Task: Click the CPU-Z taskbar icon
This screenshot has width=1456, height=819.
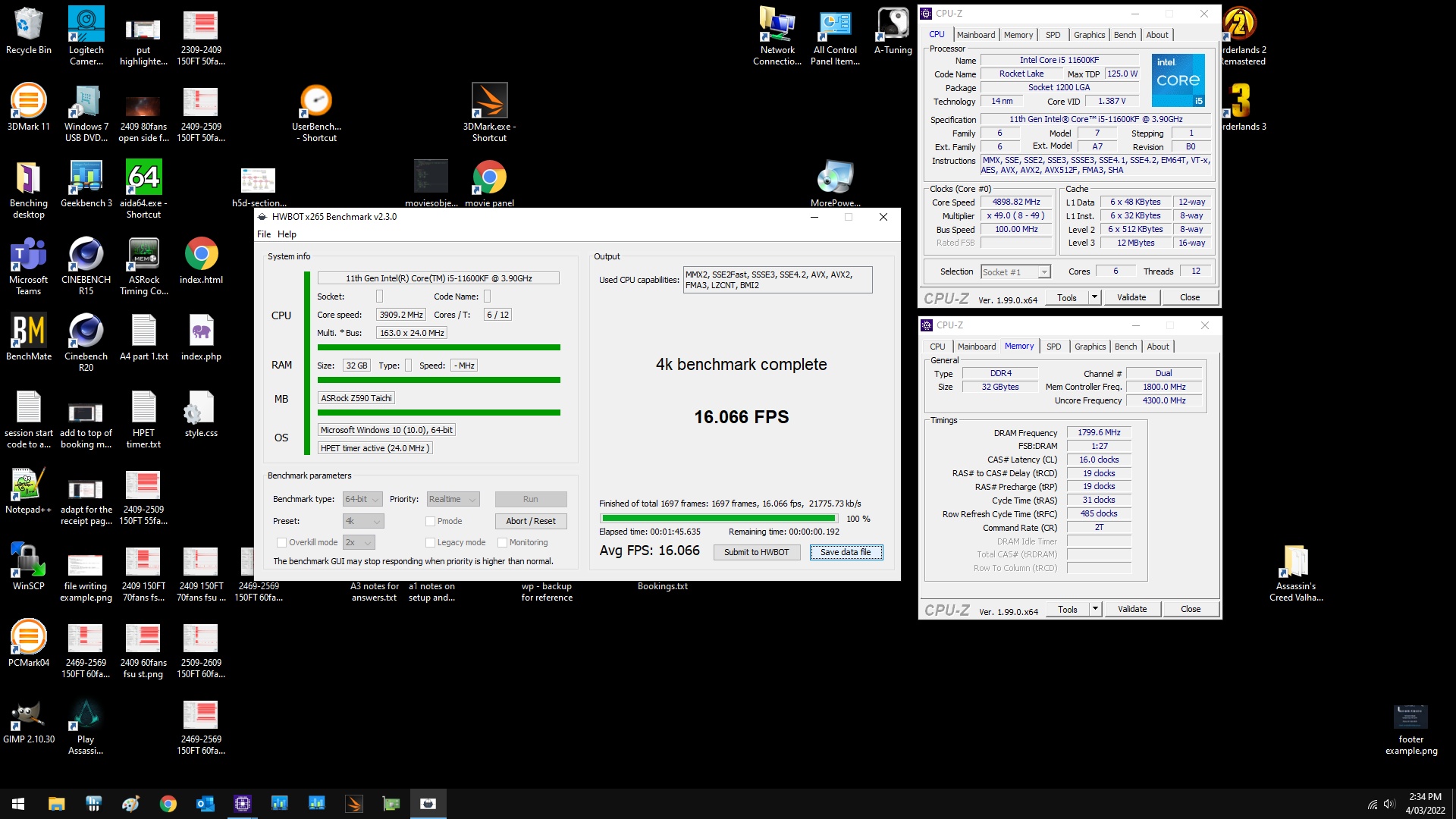Action: coord(243,804)
